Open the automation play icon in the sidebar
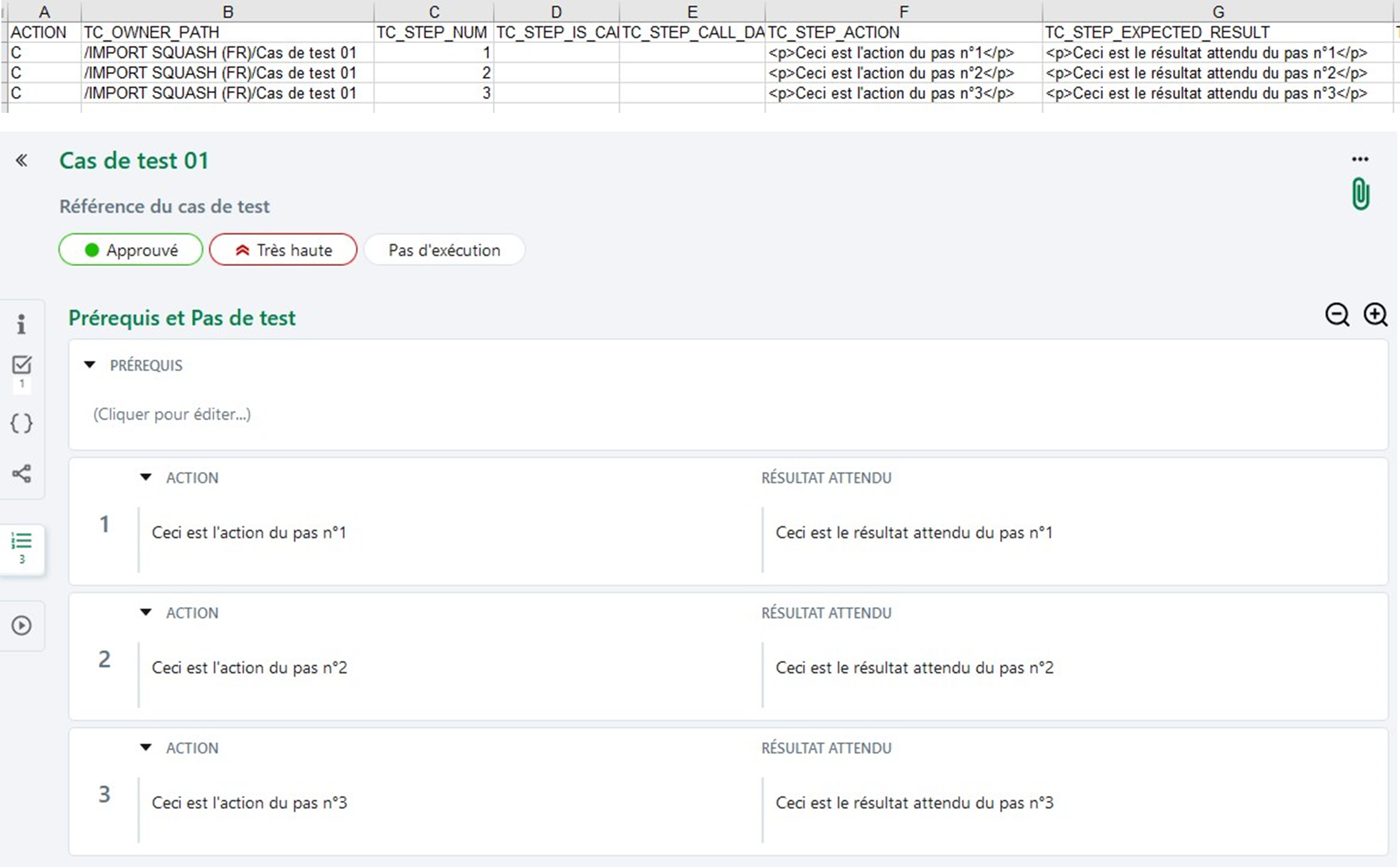This screenshot has height=867, width=1400. (22, 626)
